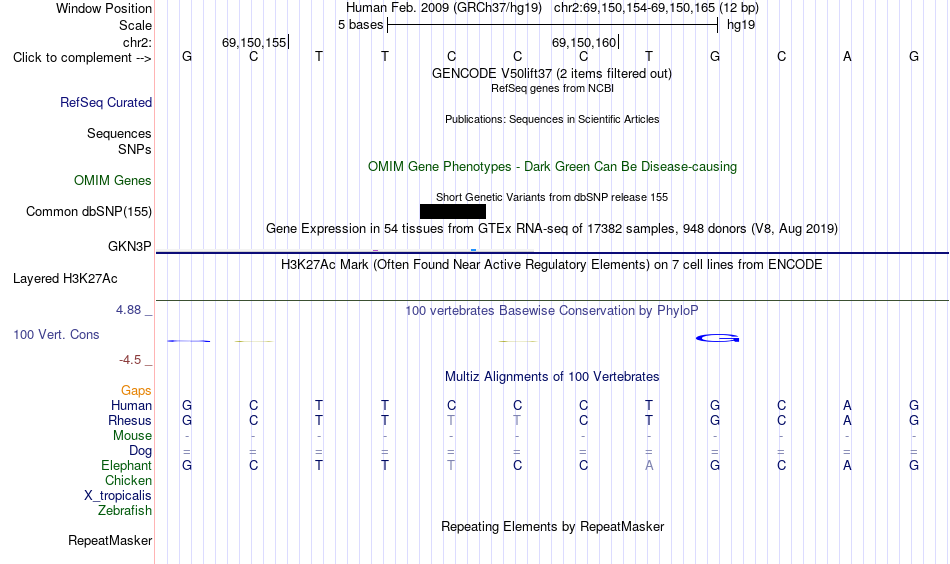
Task: Click the H3K27Ac Mark ENCODE track title
Action: click(x=552, y=265)
